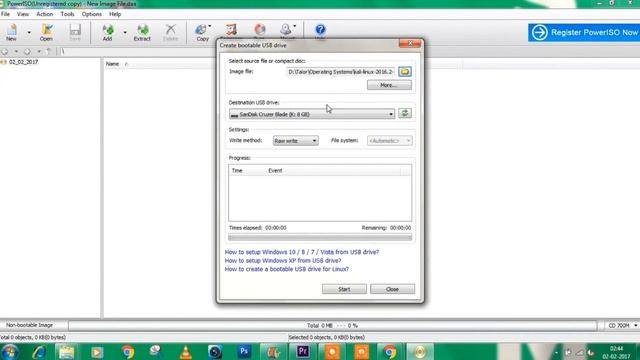Open File Explorer from the taskbar

point(67,352)
